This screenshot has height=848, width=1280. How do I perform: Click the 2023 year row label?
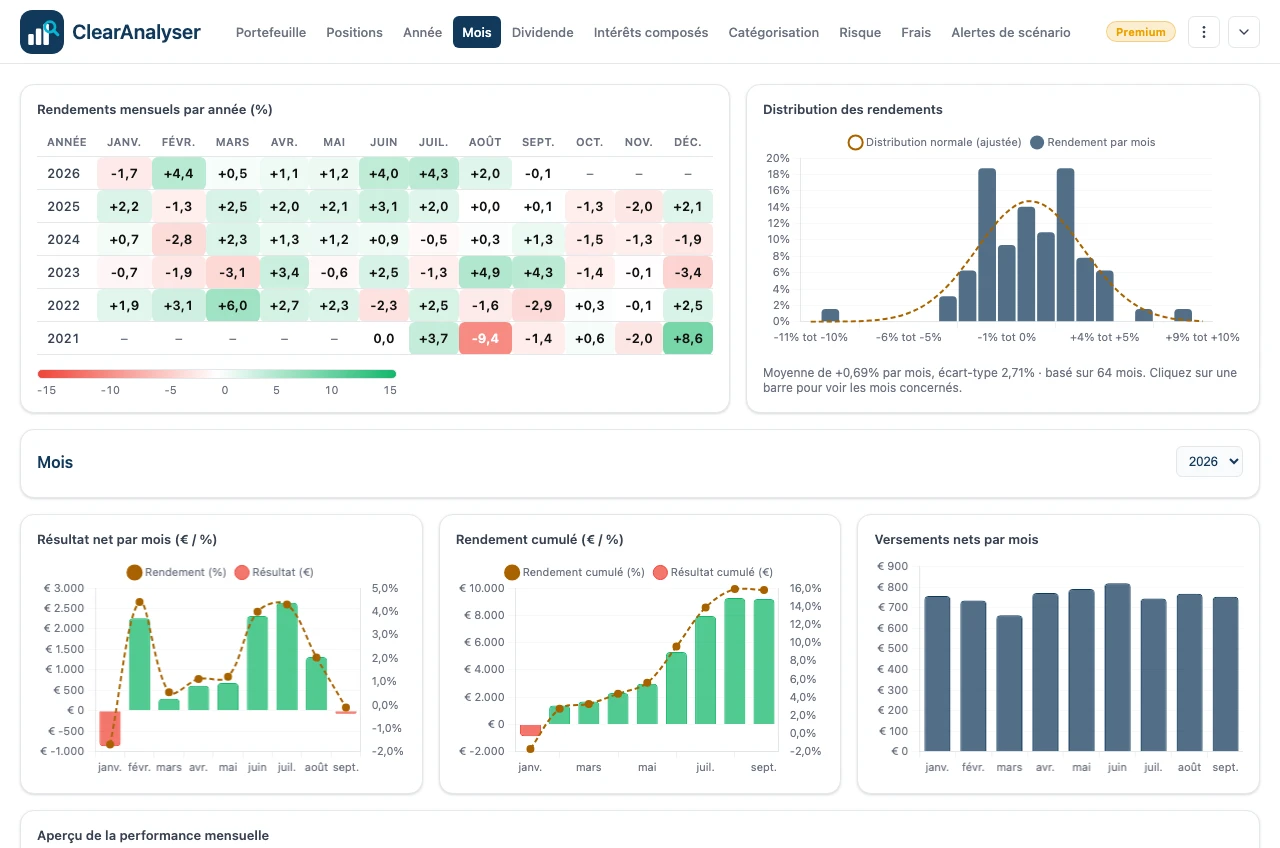tap(63, 272)
